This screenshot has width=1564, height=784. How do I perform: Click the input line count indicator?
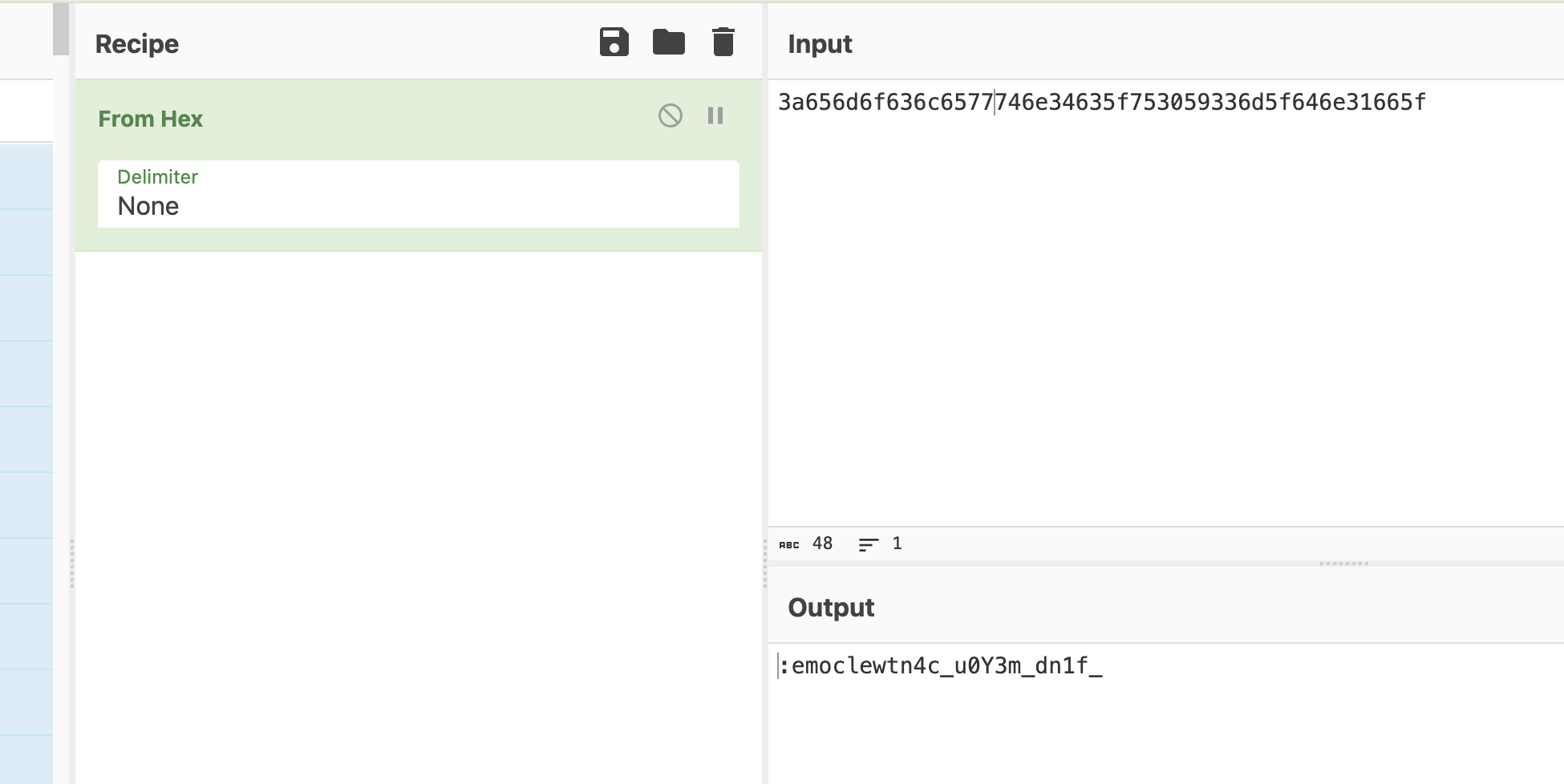tap(880, 544)
